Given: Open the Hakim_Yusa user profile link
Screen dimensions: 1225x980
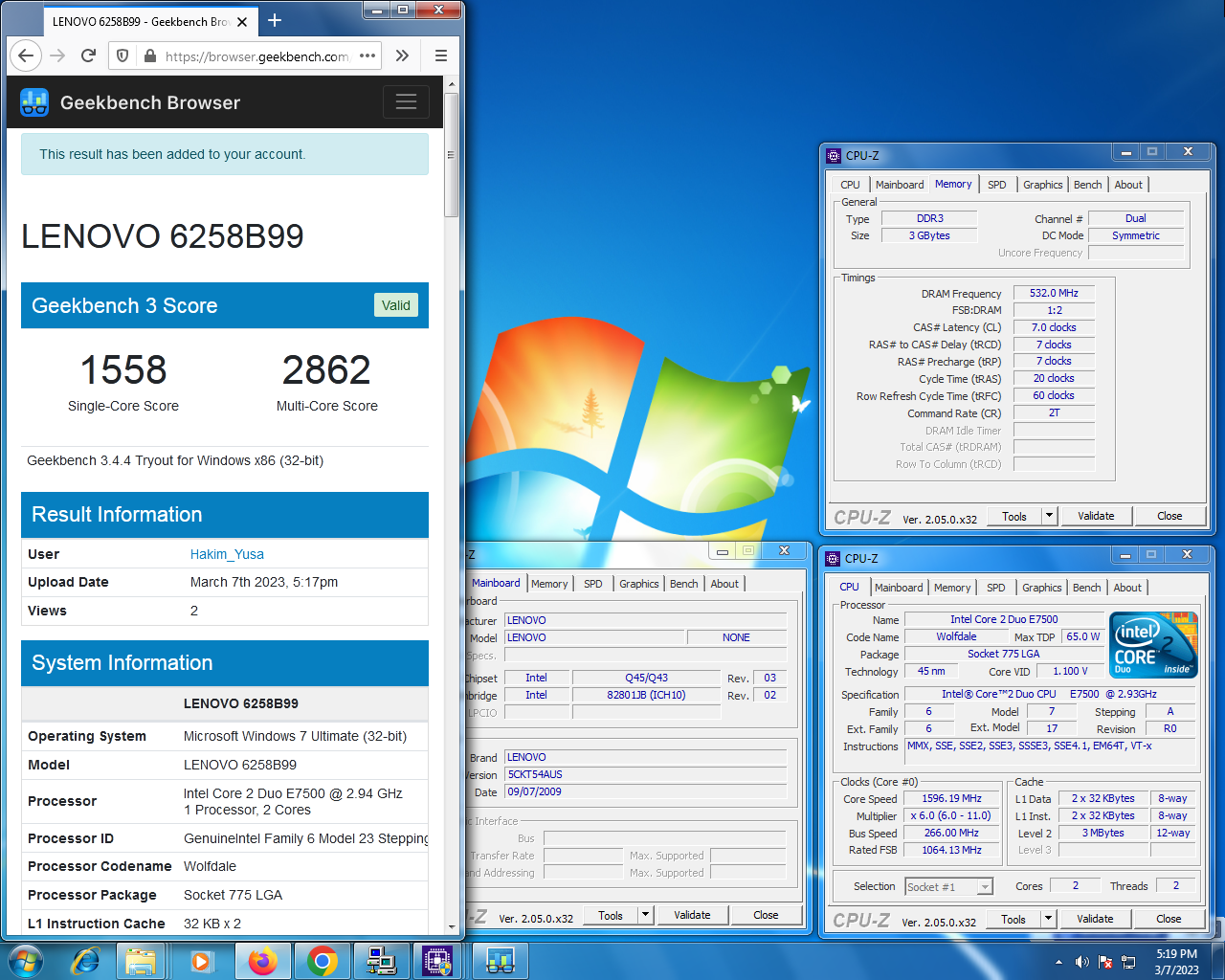Looking at the screenshot, I should [x=227, y=554].
